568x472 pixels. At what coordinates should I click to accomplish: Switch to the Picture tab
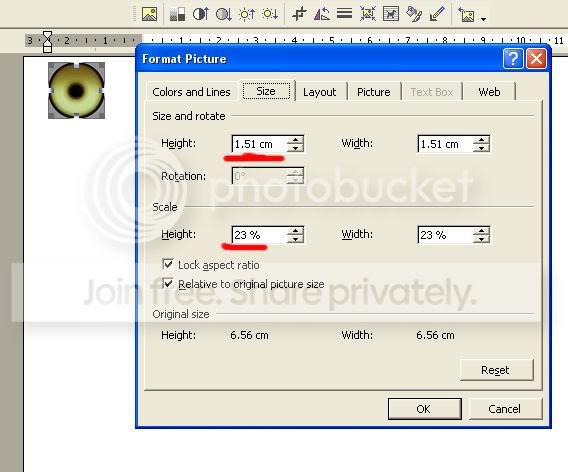coord(374,92)
